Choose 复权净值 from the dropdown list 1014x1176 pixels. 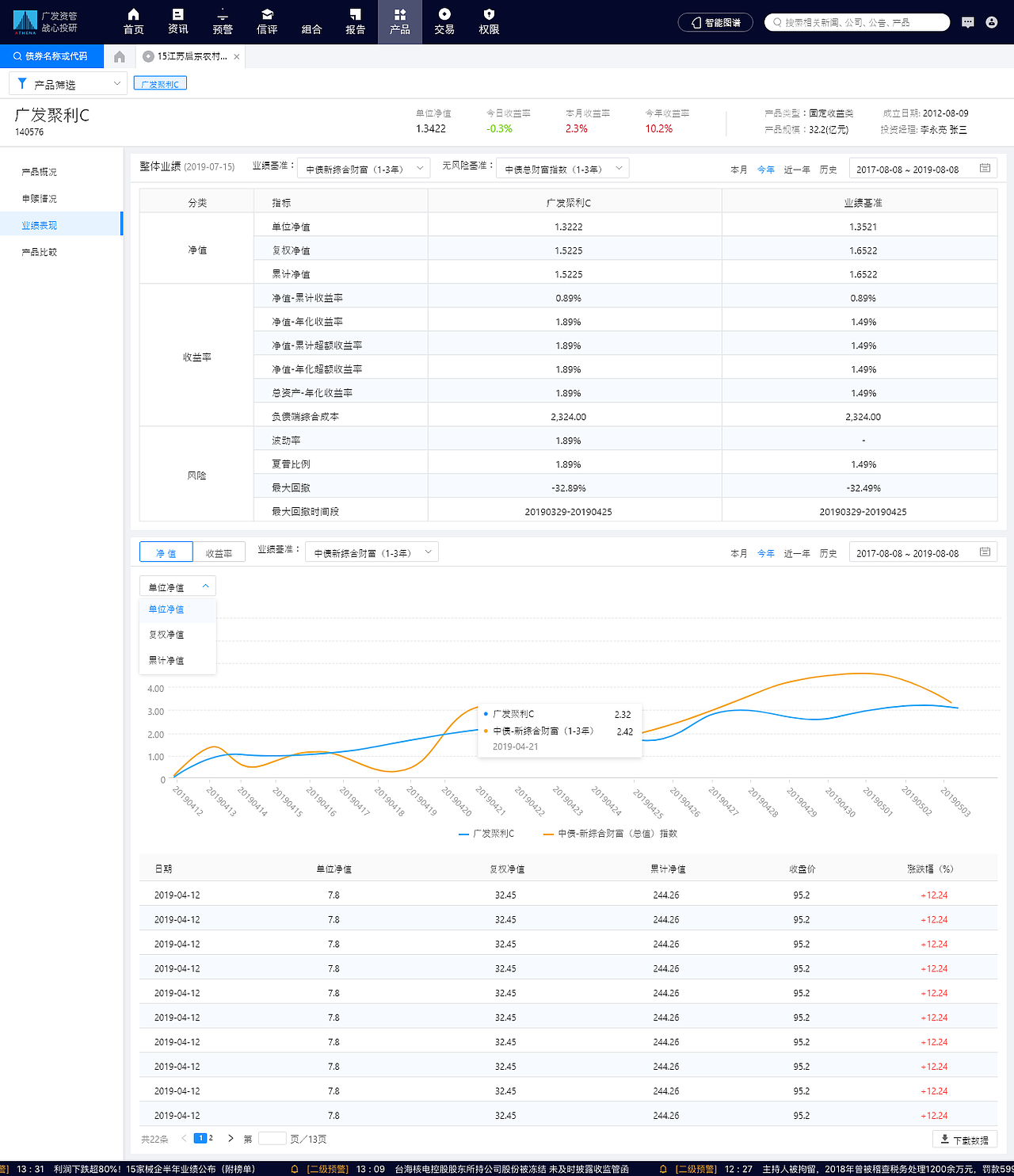[177, 635]
